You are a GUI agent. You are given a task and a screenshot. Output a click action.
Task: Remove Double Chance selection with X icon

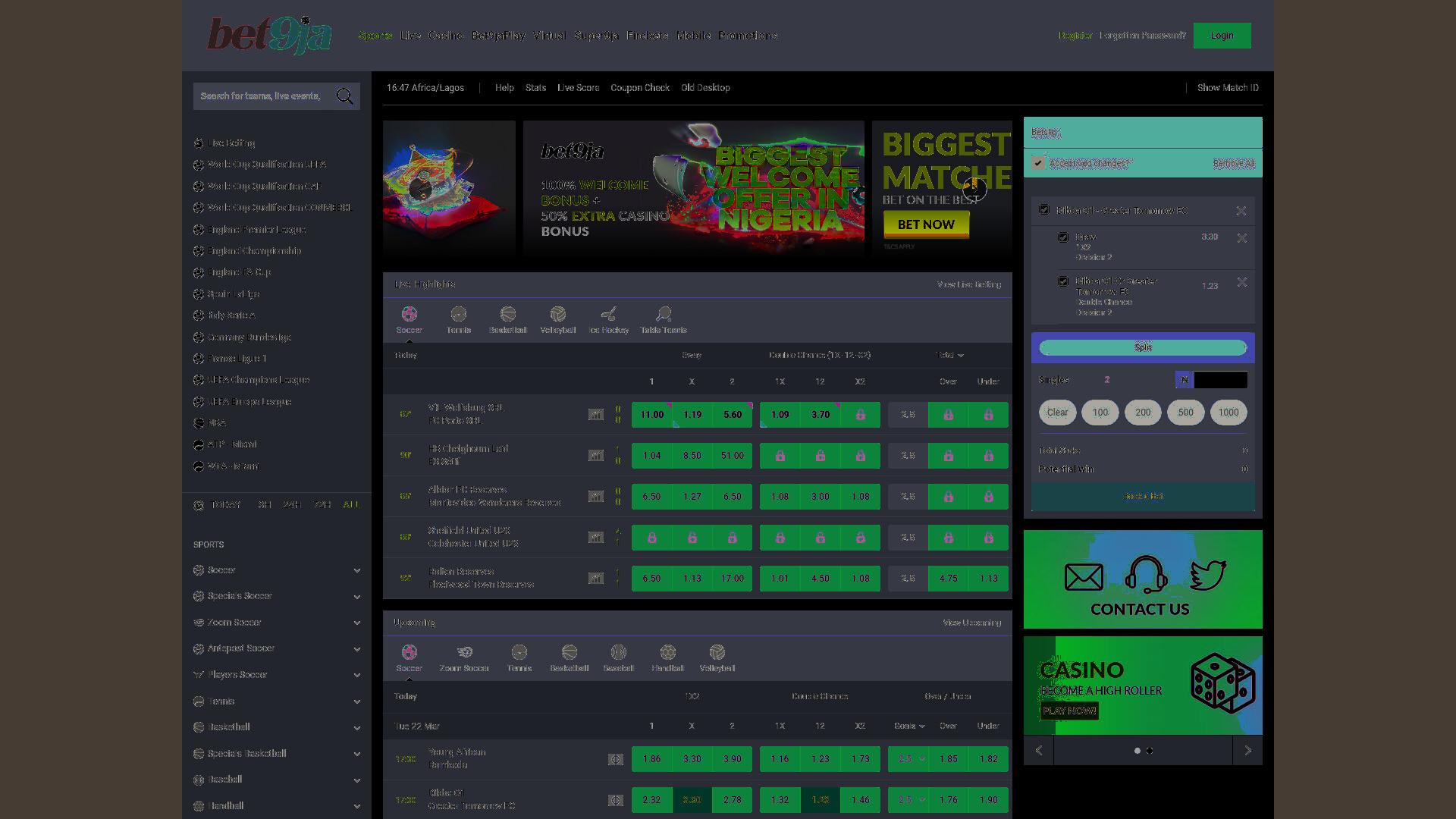1242,282
